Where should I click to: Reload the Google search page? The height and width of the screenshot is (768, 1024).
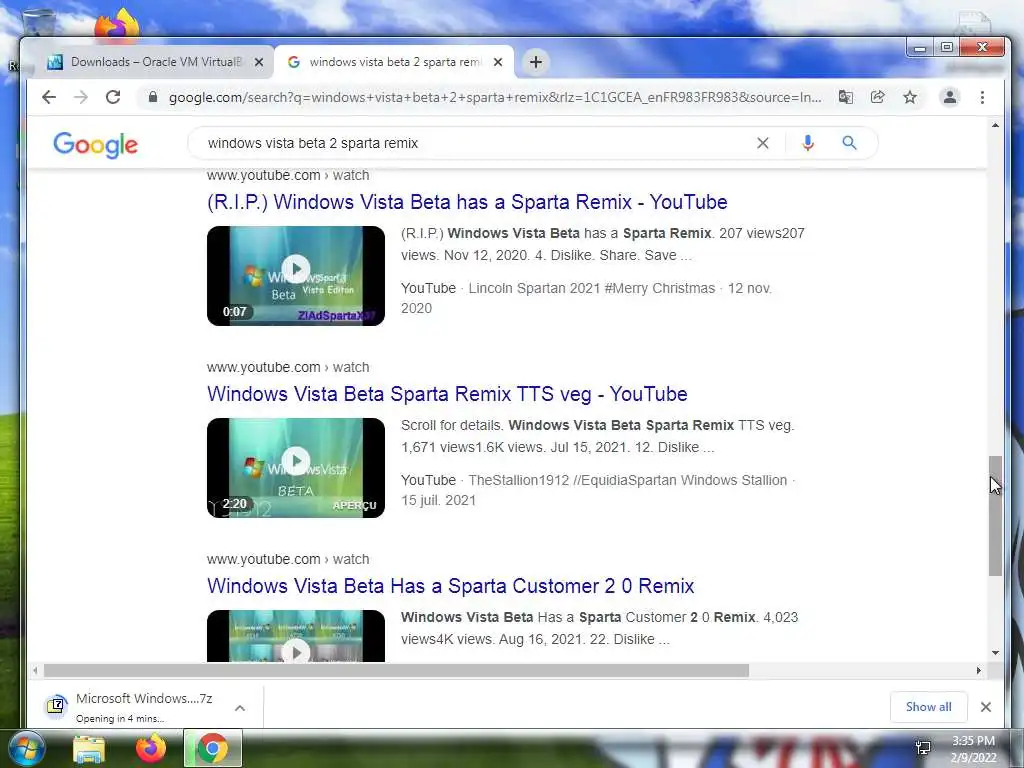tap(113, 97)
